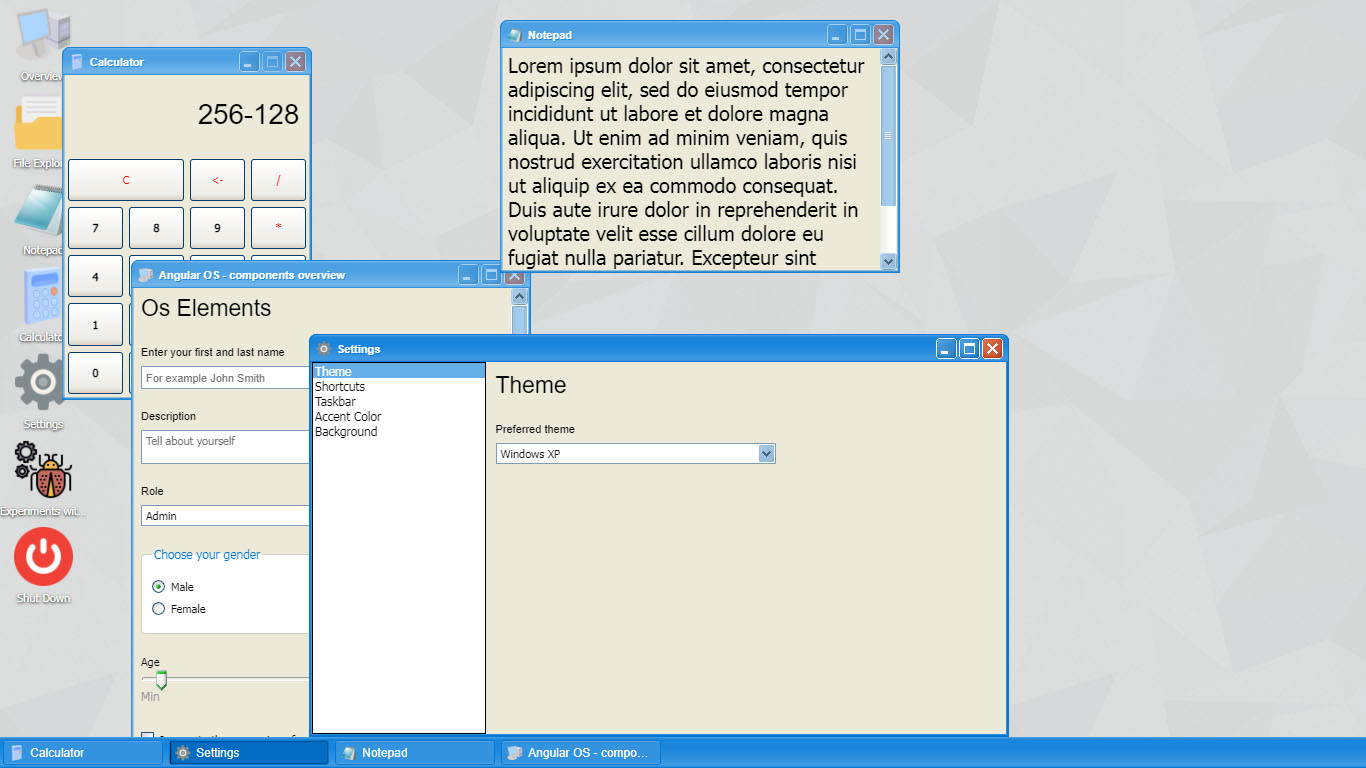Viewport: 1366px width, 768px height.
Task: Open the Role dropdown showing Admin
Action: click(224, 515)
